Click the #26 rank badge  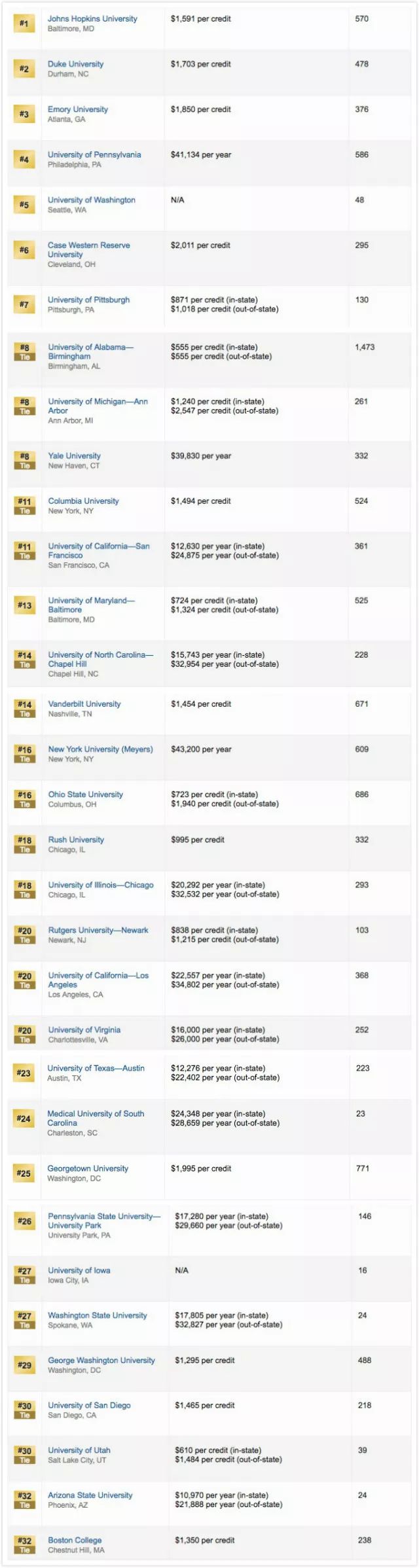(24, 1221)
